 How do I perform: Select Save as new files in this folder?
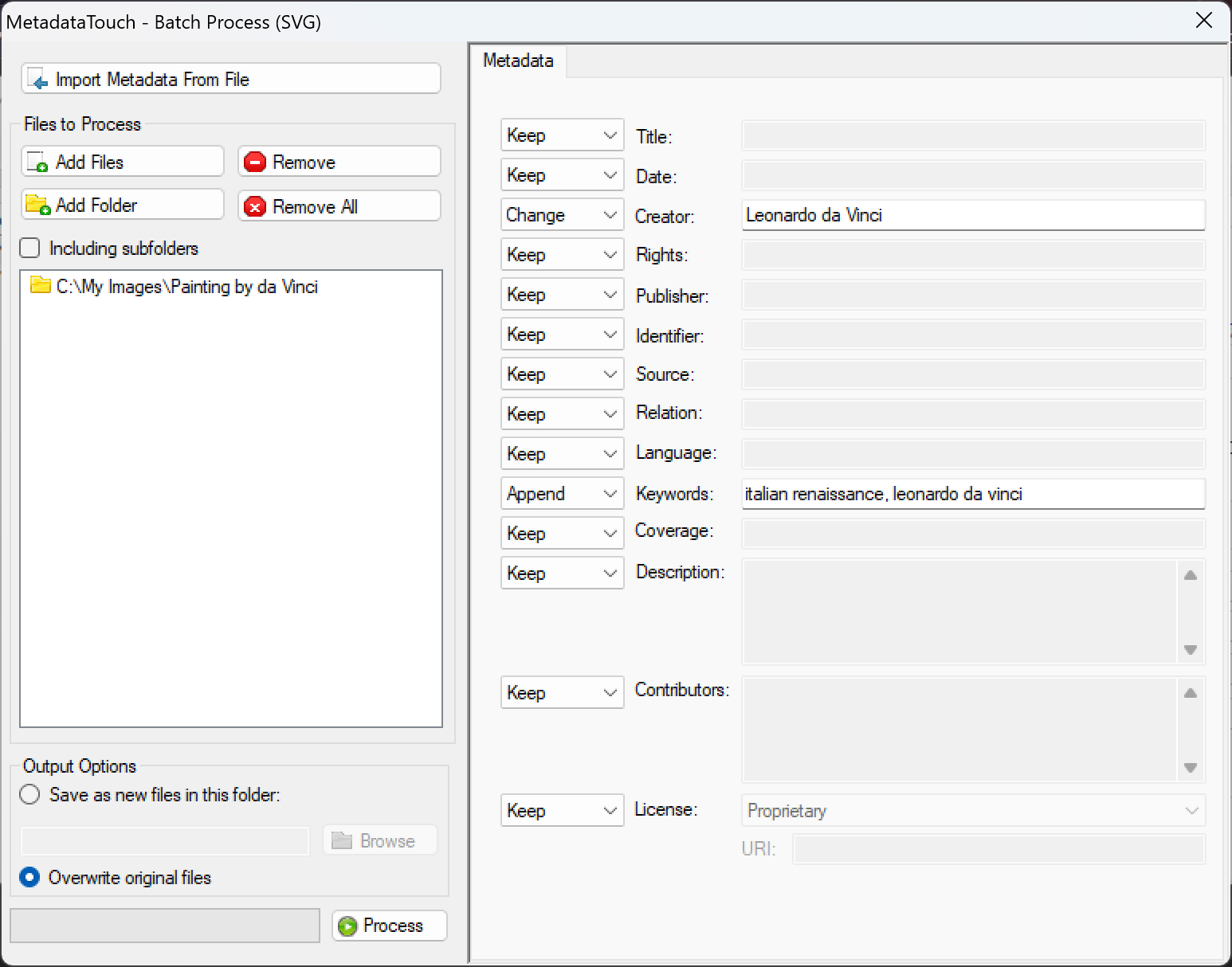coord(29,794)
